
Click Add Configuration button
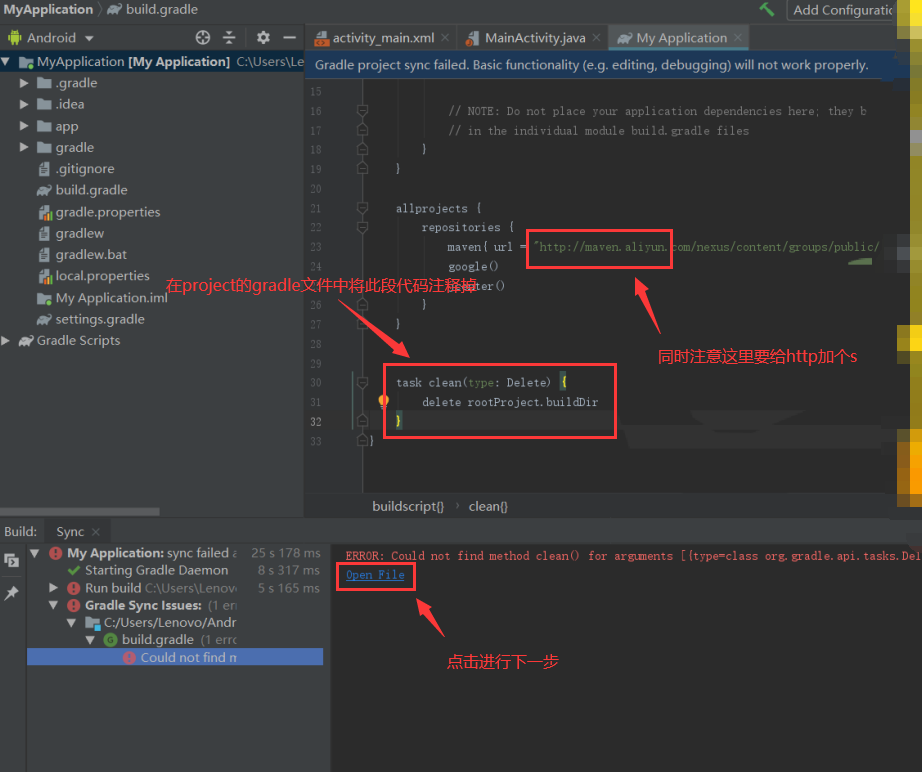pyautogui.click(x=841, y=10)
